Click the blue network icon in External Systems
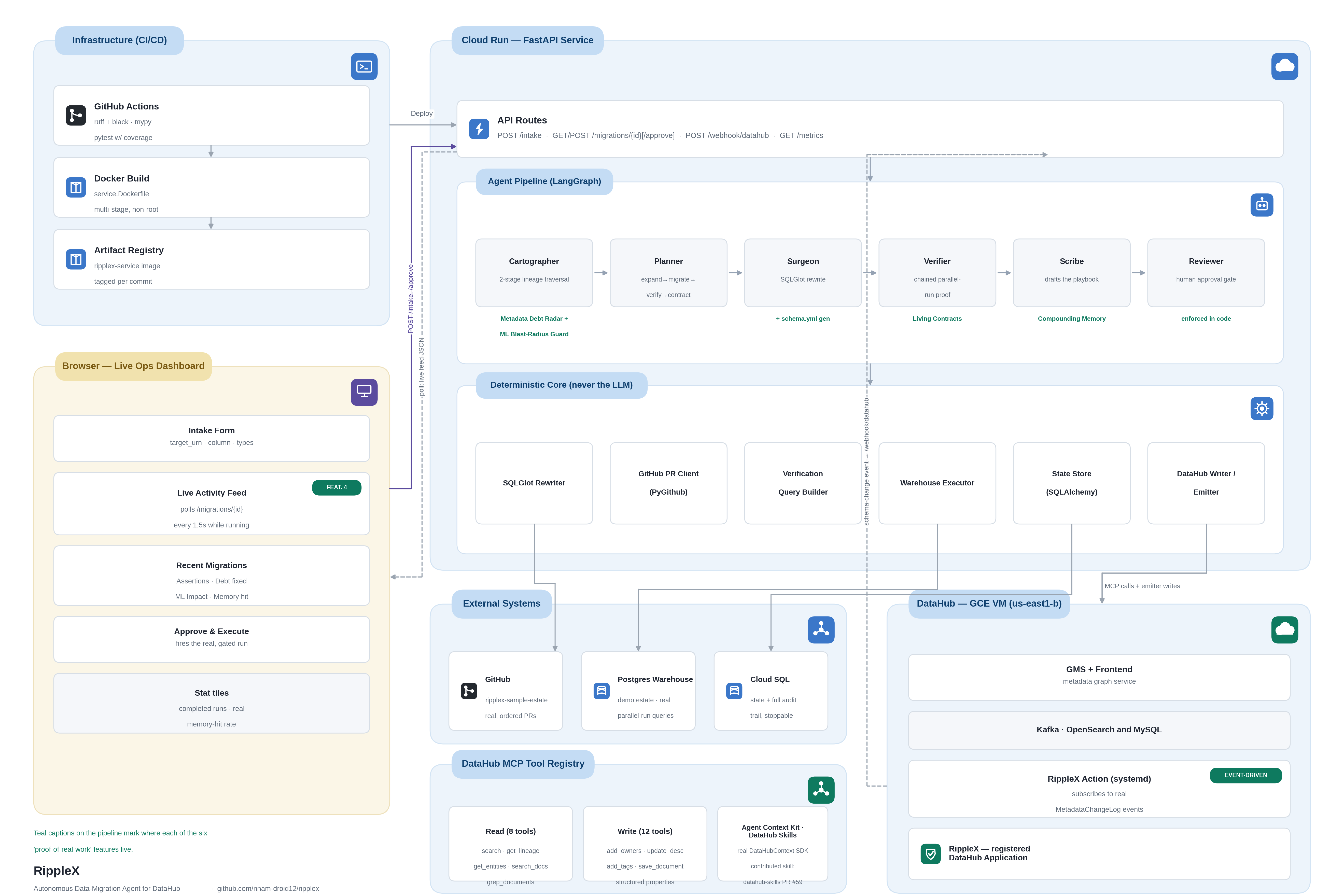The height and width of the screenshot is (896, 1344). tap(821, 630)
